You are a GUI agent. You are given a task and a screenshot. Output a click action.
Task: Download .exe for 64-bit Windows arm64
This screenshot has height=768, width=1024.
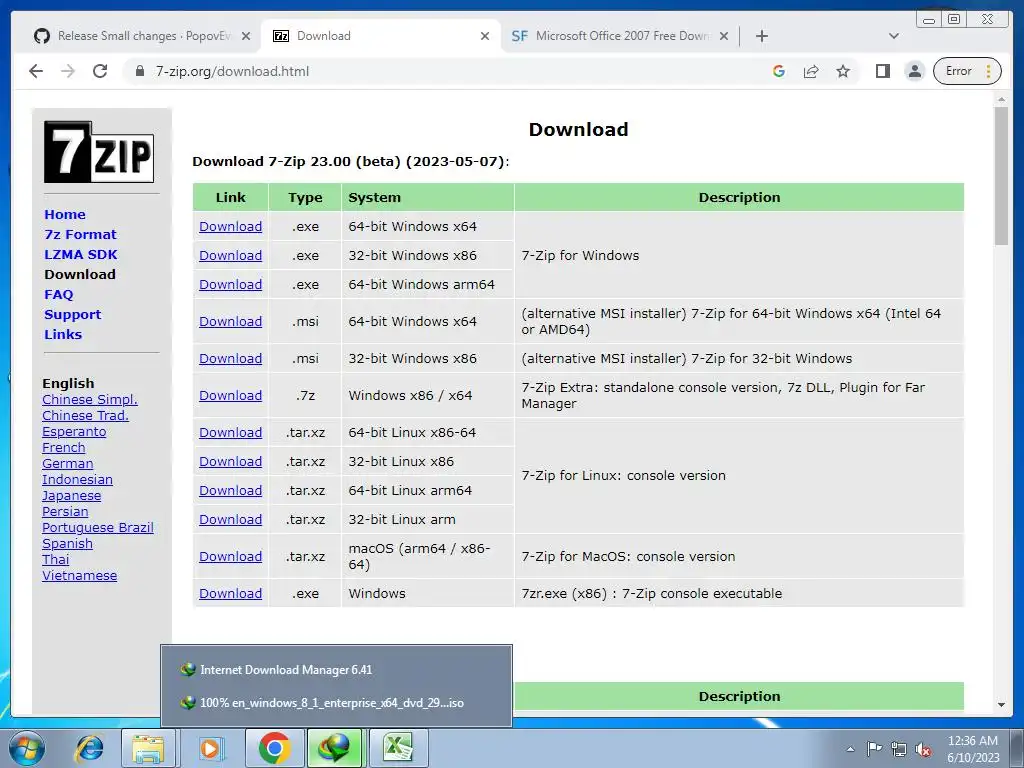tap(231, 285)
